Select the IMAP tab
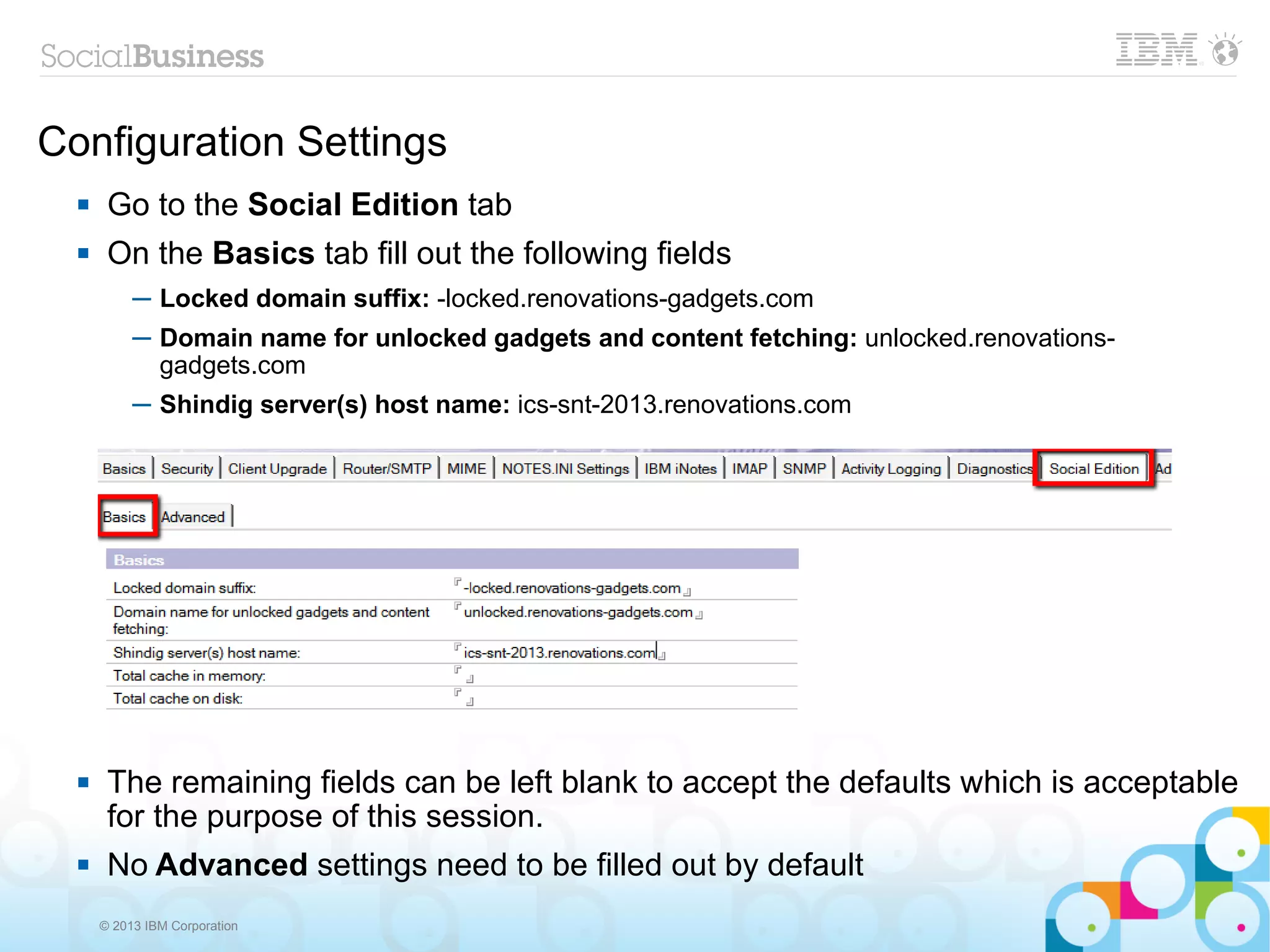 [749, 469]
